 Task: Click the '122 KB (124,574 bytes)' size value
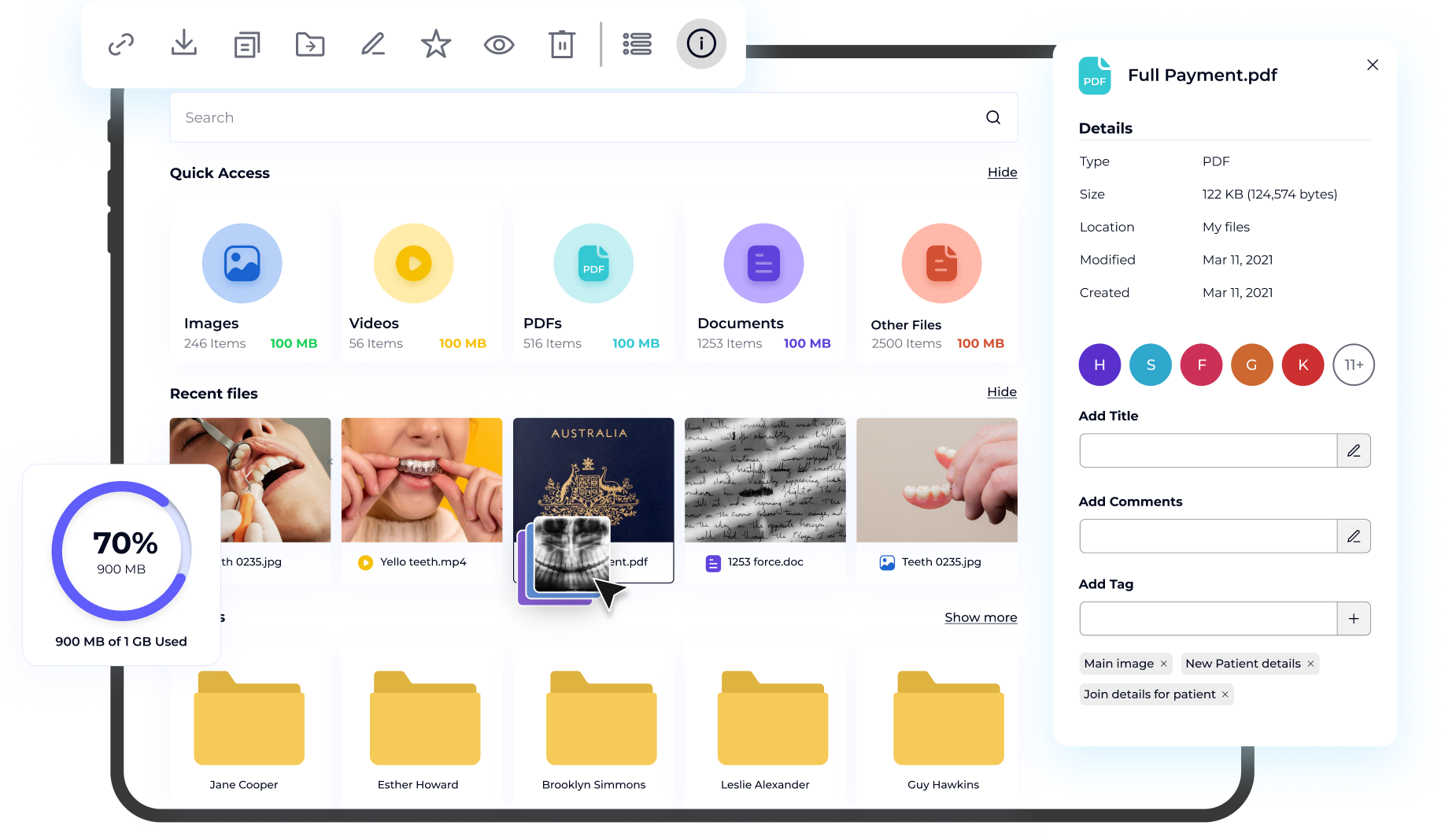pos(1269,194)
